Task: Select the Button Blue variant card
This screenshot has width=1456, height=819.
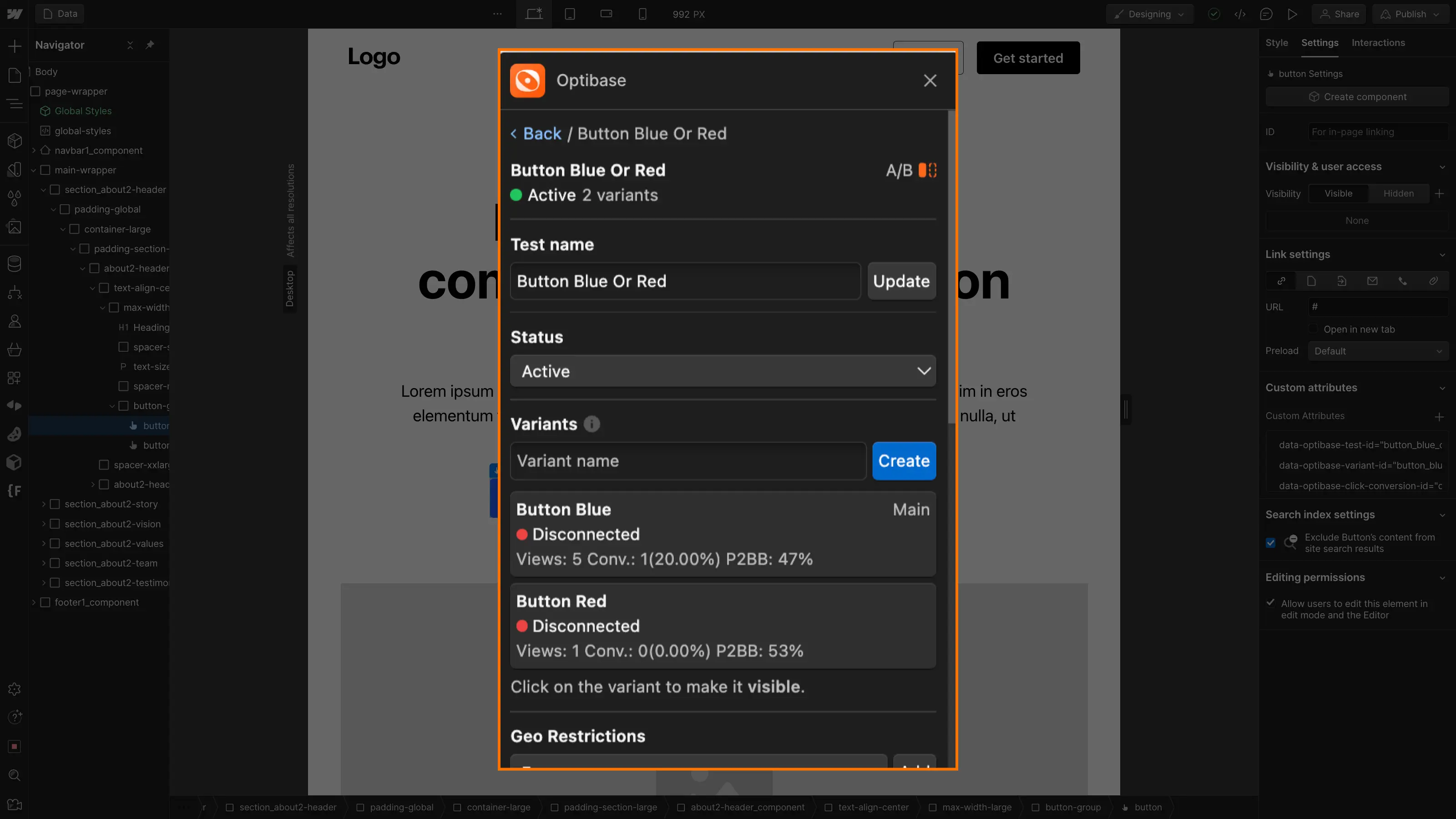Action: pyautogui.click(x=723, y=534)
